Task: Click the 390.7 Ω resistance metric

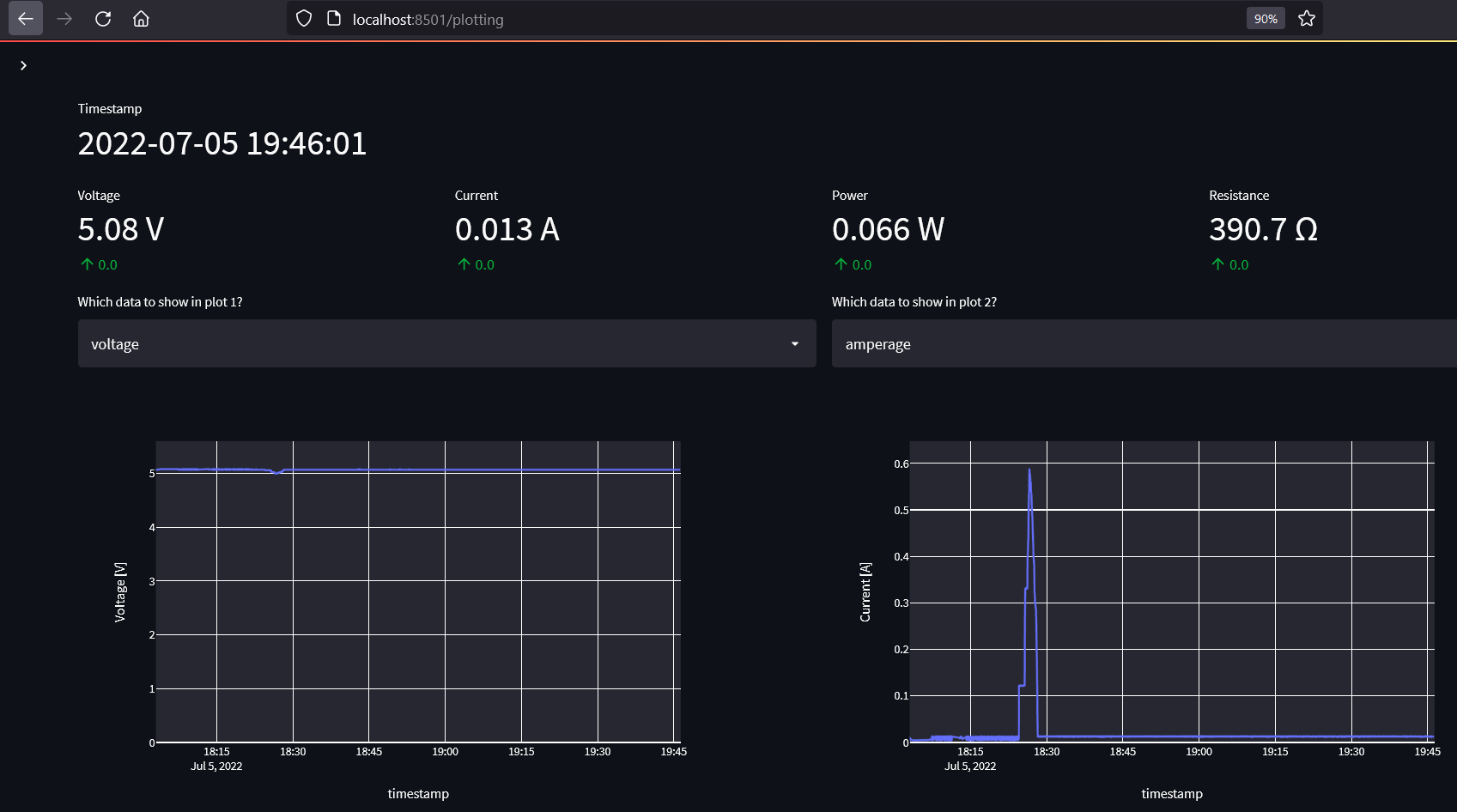Action: click(1263, 229)
